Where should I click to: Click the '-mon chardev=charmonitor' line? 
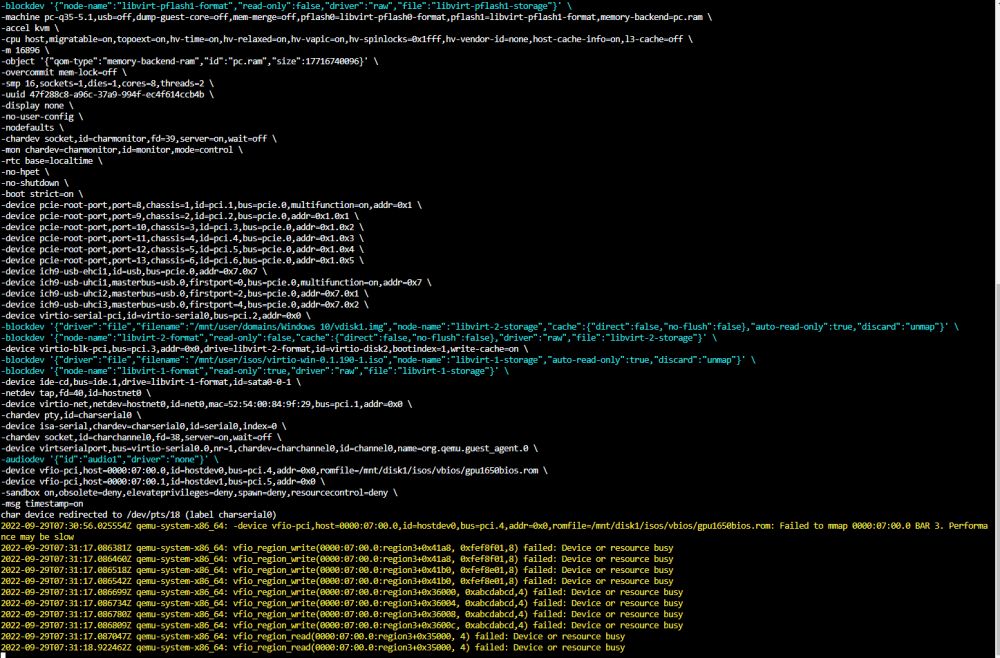click(x=122, y=150)
